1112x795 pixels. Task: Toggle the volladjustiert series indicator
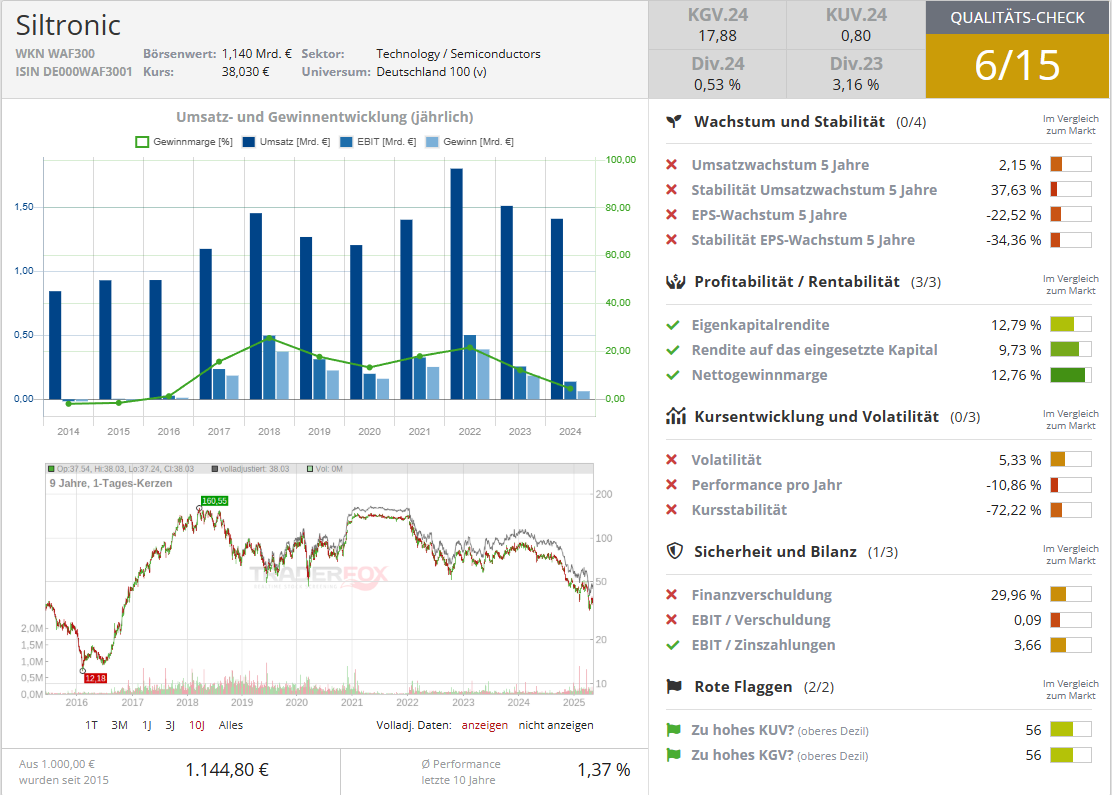[250, 469]
